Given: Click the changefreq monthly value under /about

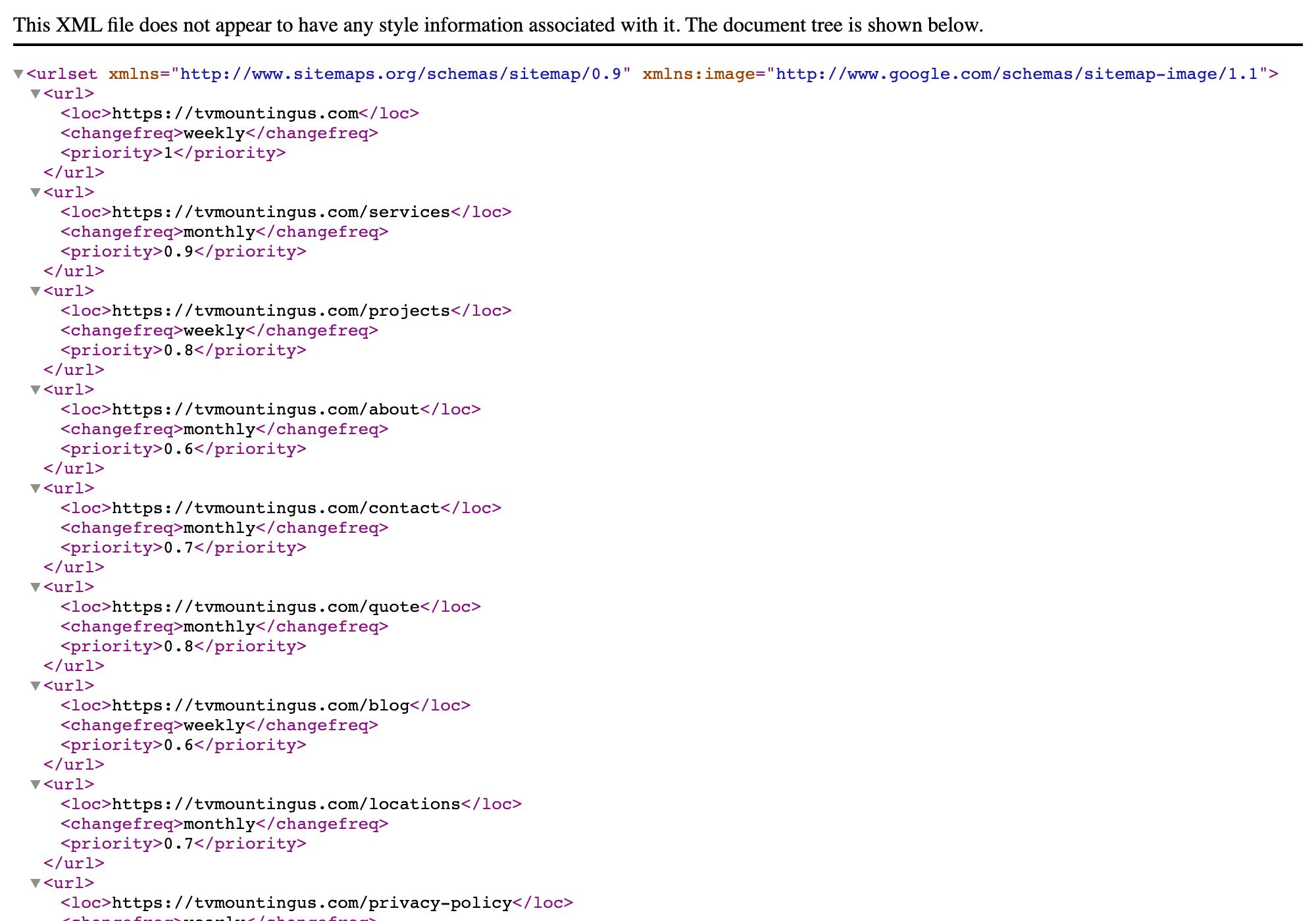Looking at the screenshot, I should pyautogui.click(x=220, y=429).
